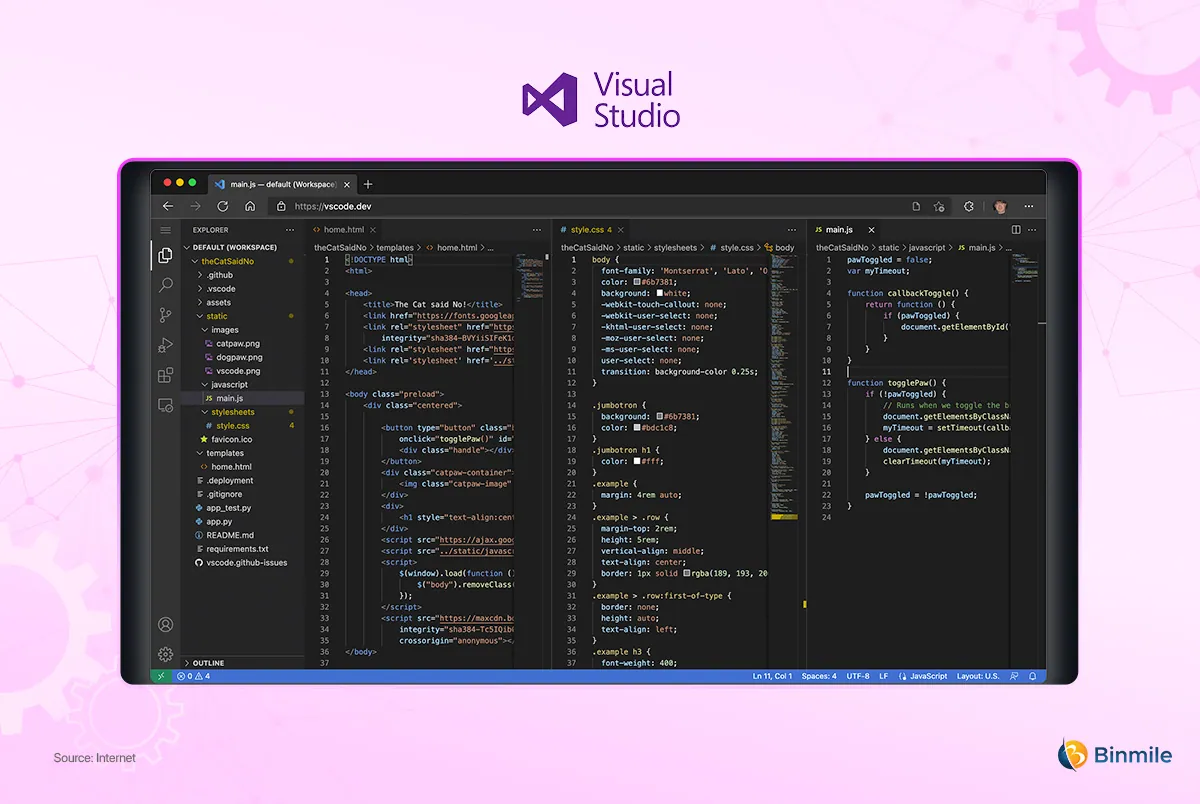Click the reader page icon in address bar
Image resolution: width=1200 pixels, height=804 pixels.
(x=916, y=206)
